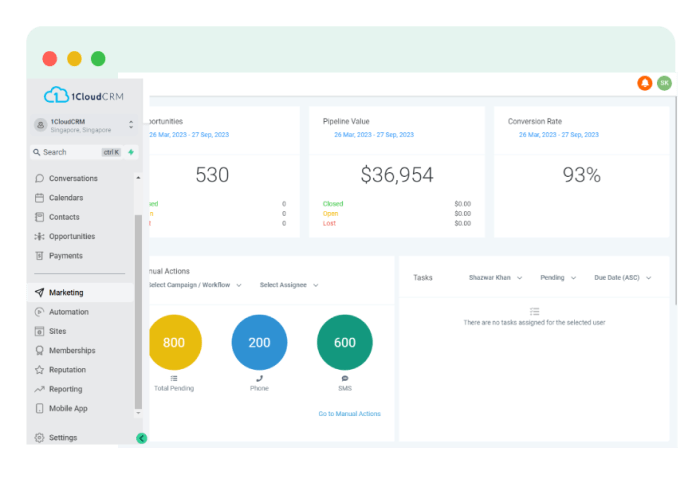Click the Opportunities icon in sidebar
Image resolution: width=700 pixels, height=479 pixels.
coord(39,236)
